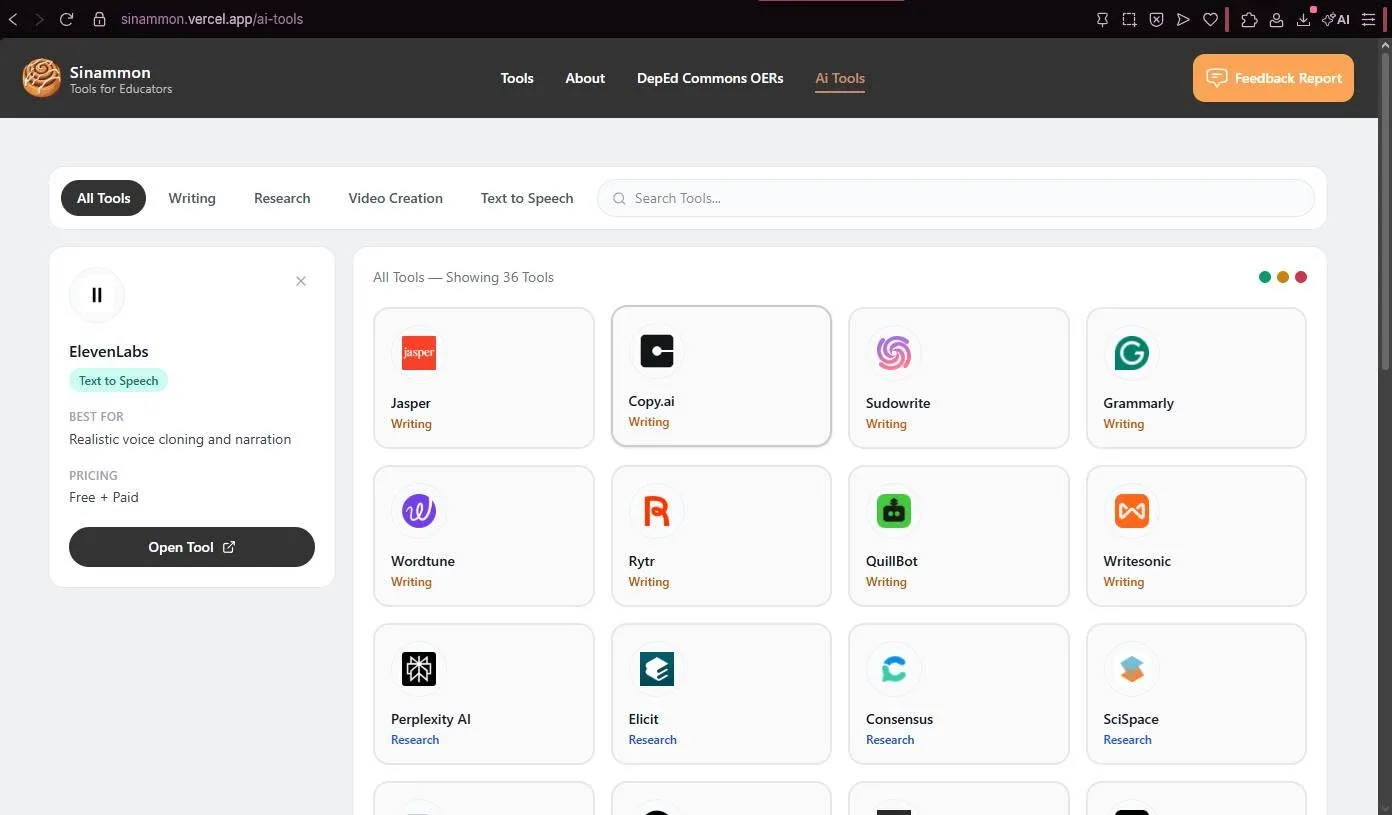Click the Rytr red R logo
The height and width of the screenshot is (815, 1392).
click(656, 511)
